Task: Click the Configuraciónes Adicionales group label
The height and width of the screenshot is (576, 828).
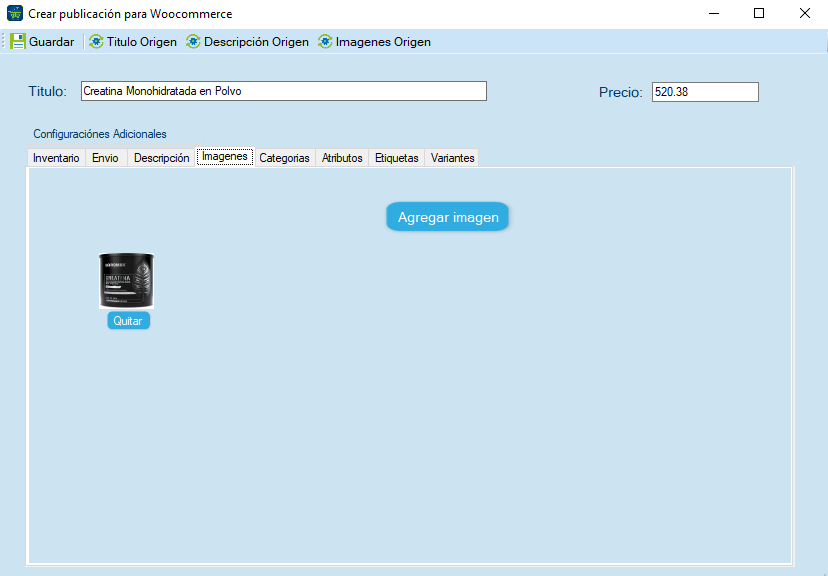Action: [x=100, y=134]
